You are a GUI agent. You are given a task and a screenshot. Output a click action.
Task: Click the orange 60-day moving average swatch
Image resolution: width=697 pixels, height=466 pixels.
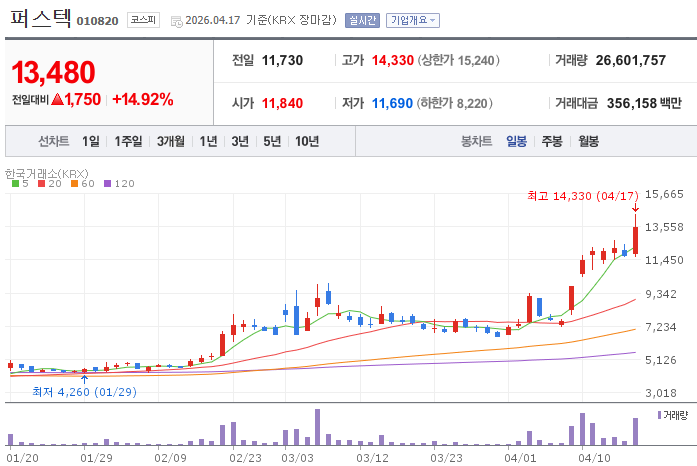pos(74,184)
